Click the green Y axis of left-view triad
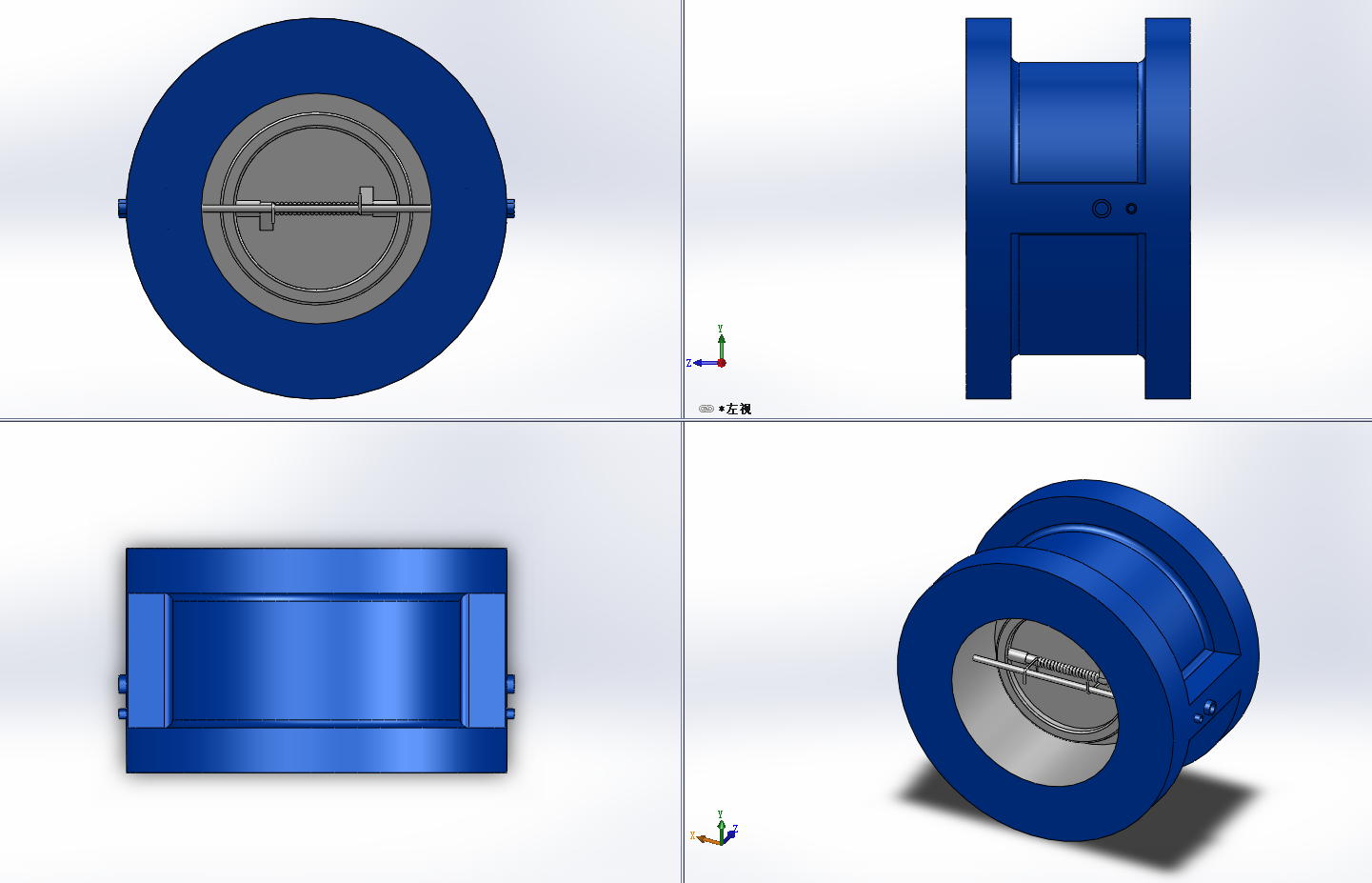This screenshot has height=883, width=1372. 722,345
